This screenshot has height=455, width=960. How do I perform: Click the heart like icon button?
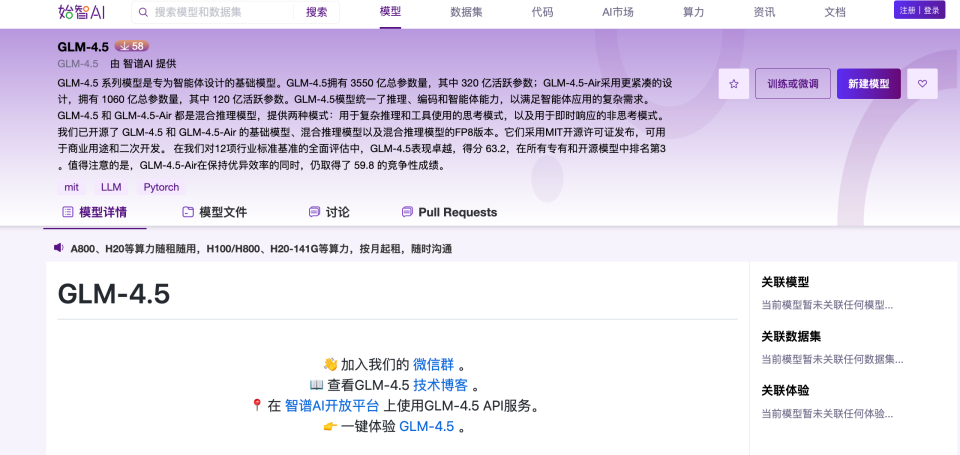pos(922,84)
